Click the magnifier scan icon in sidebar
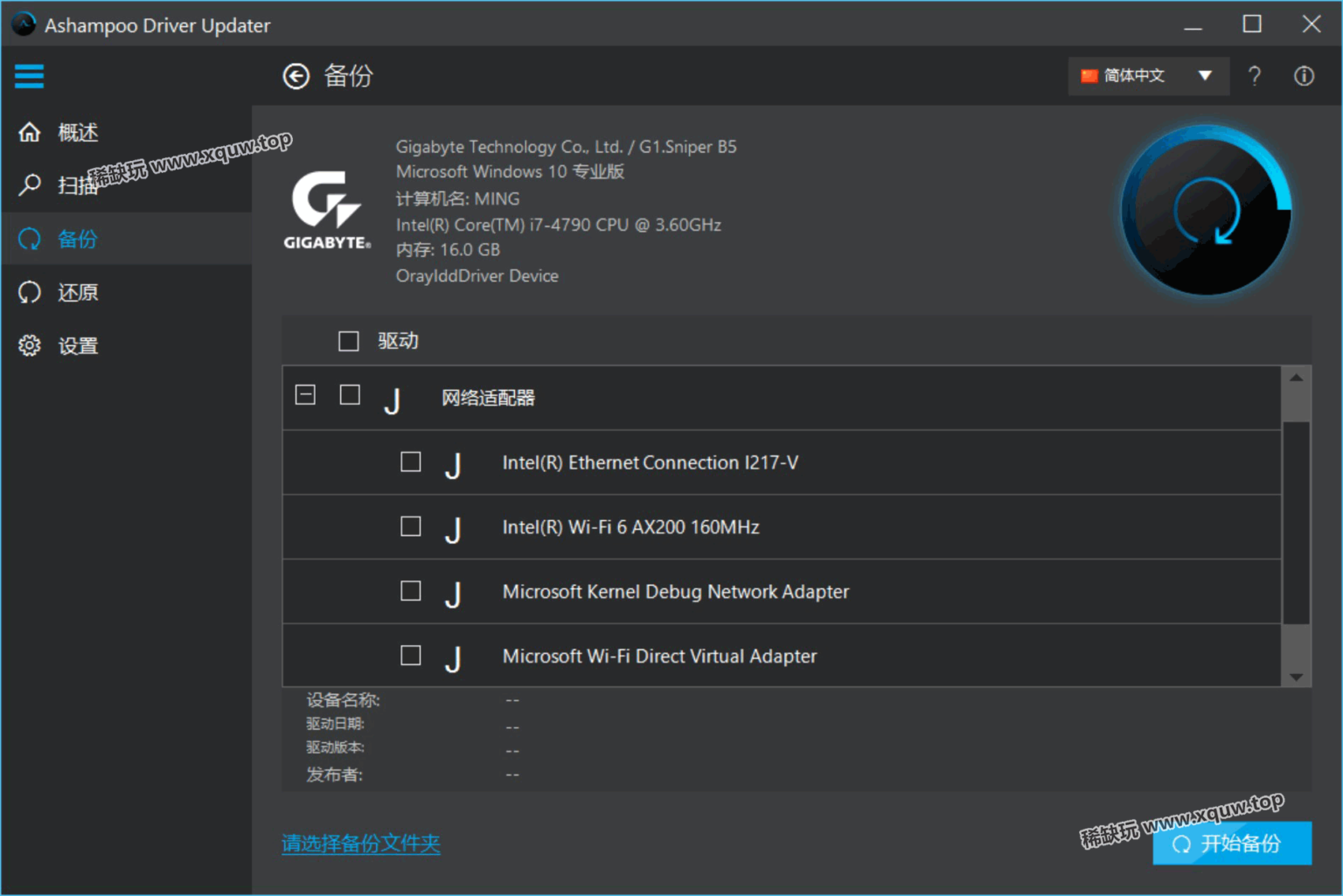The height and width of the screenshot is (896, 1343). click(30, 184)
